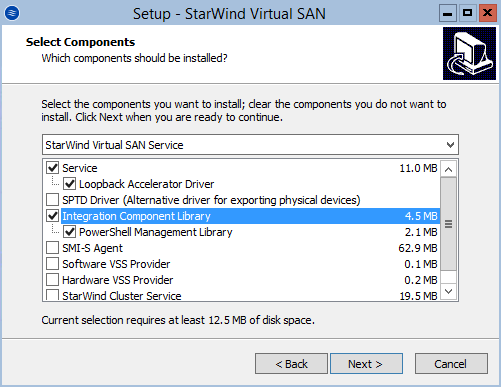Select 'Software VSS Provider' label

tap(116, 264)
